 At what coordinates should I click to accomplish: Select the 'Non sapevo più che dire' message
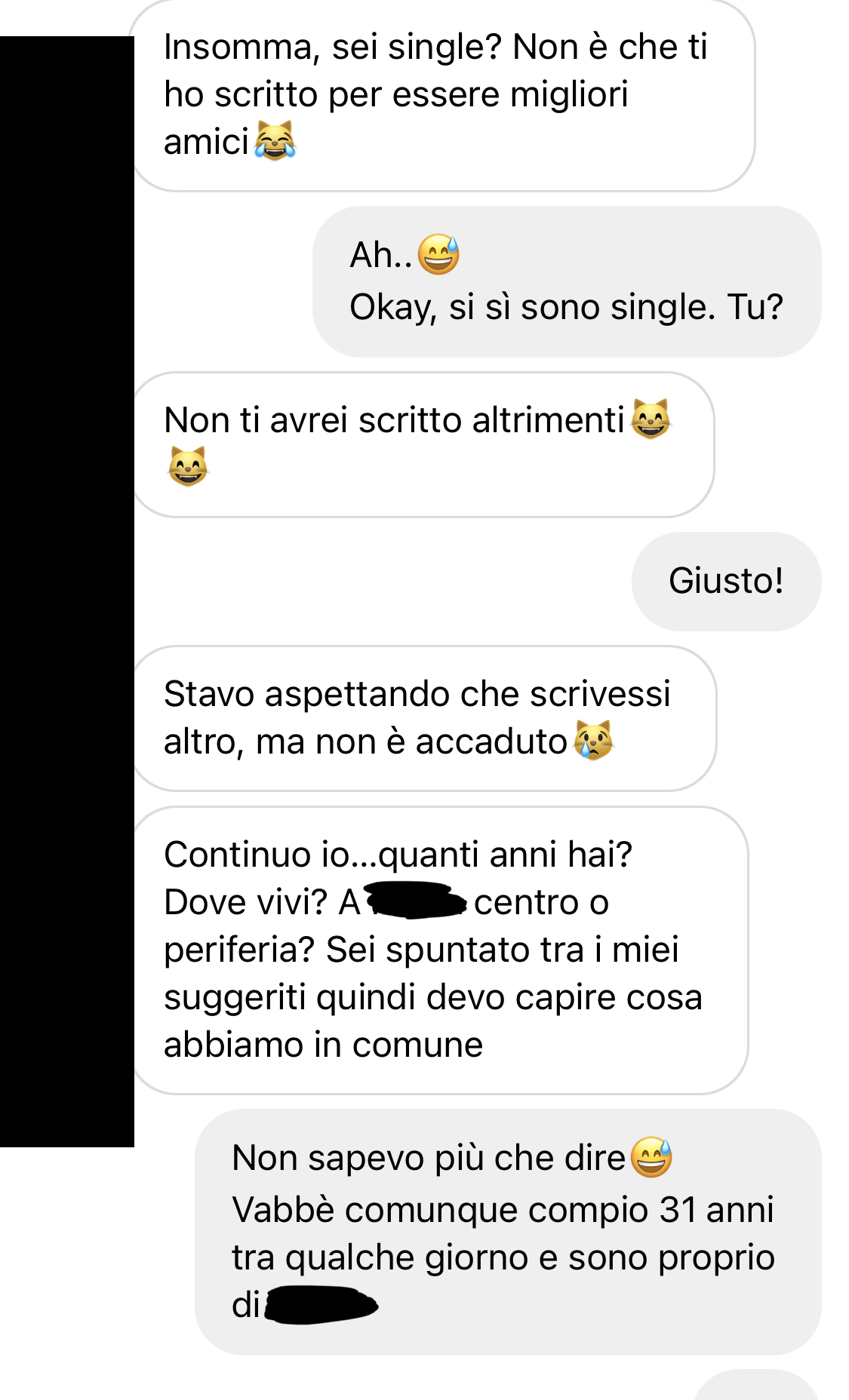coord(508,1232)
